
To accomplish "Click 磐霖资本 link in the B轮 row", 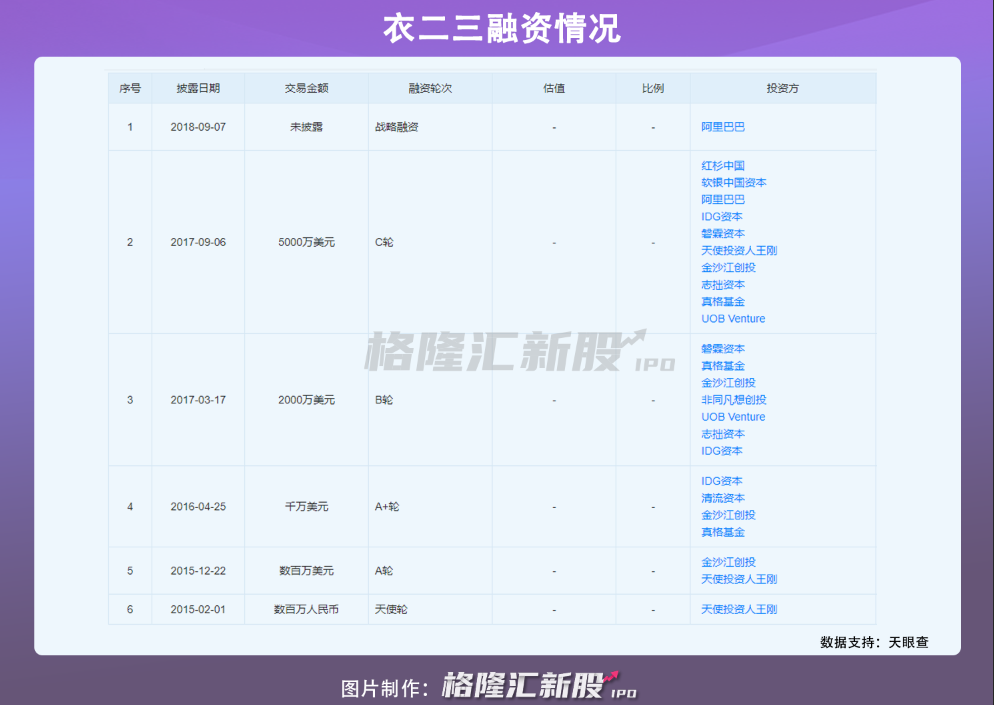I will click(x=723, y=349).
